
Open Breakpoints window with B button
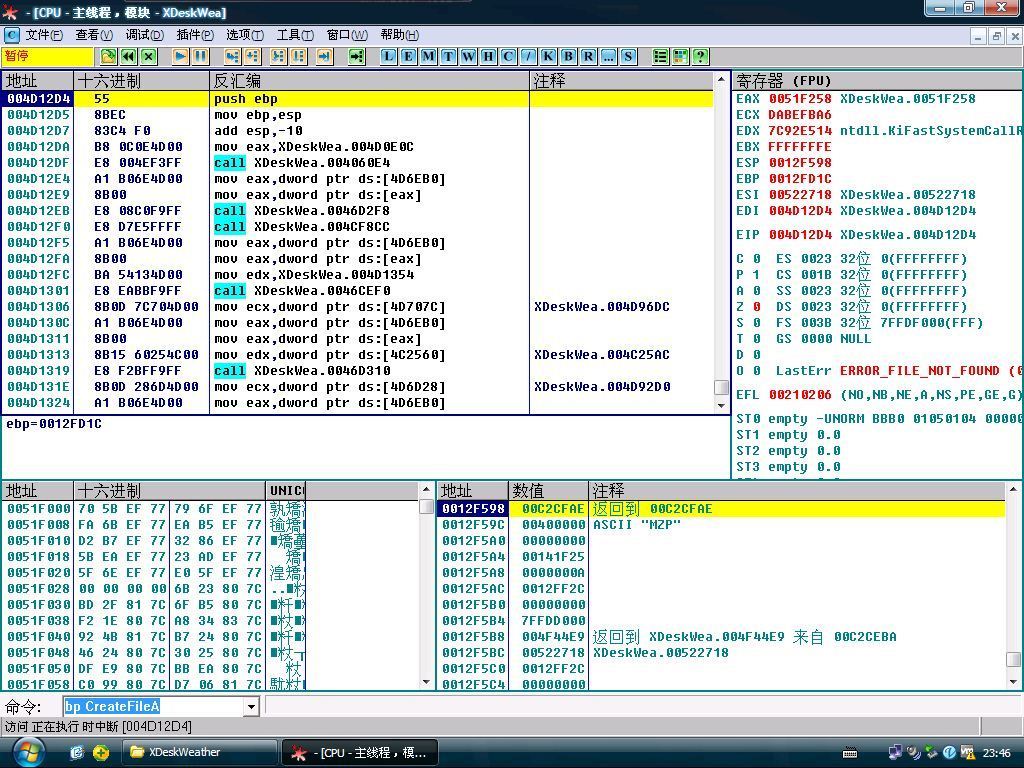[568, 57]
